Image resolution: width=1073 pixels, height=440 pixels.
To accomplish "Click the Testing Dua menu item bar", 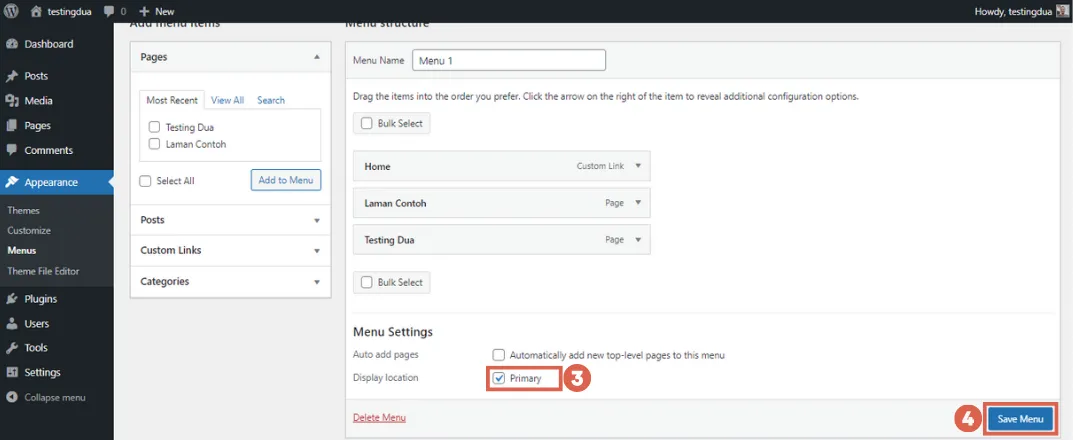I will pos(502,240).
